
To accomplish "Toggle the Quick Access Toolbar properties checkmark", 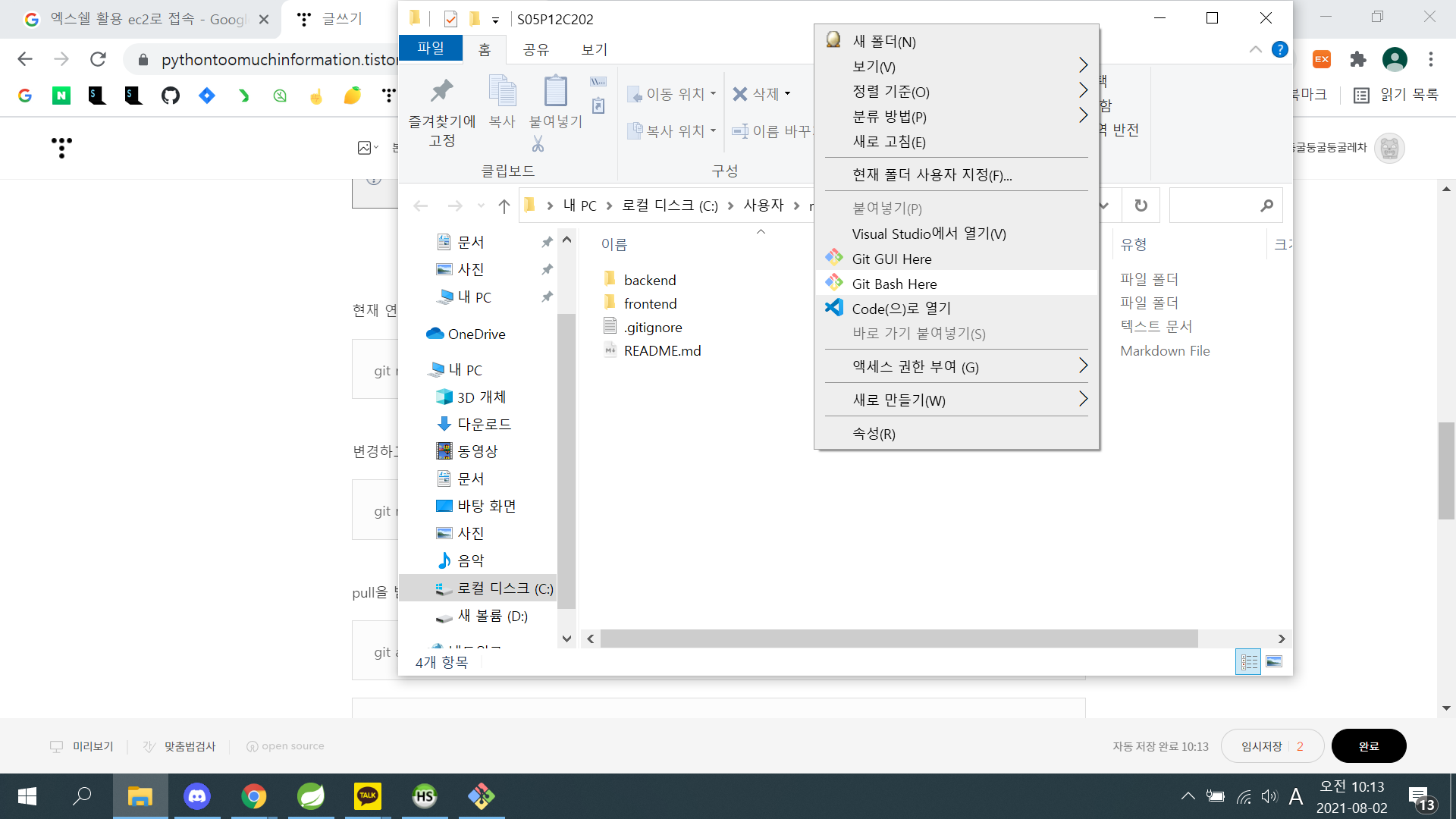I will [x=450, y=19].
